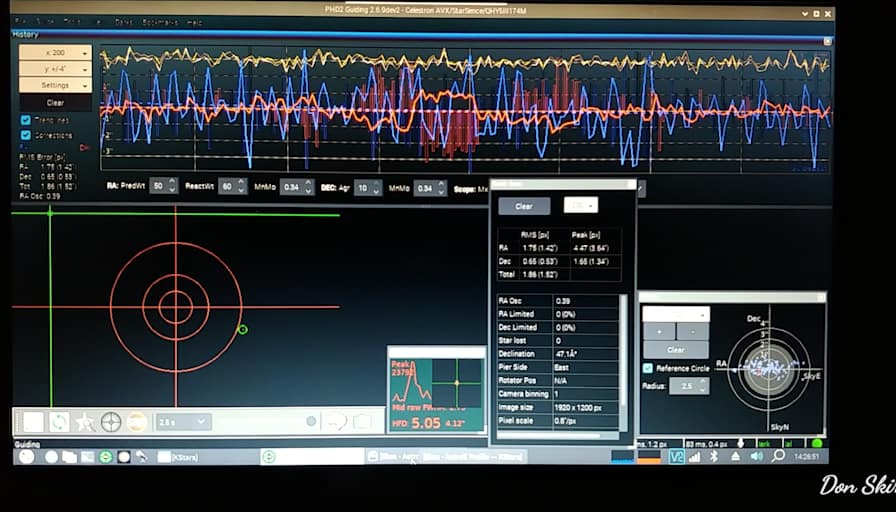The image size is (896, 512).
Task: Click the telescope icon in the taskbar
Action: point(141,457)
